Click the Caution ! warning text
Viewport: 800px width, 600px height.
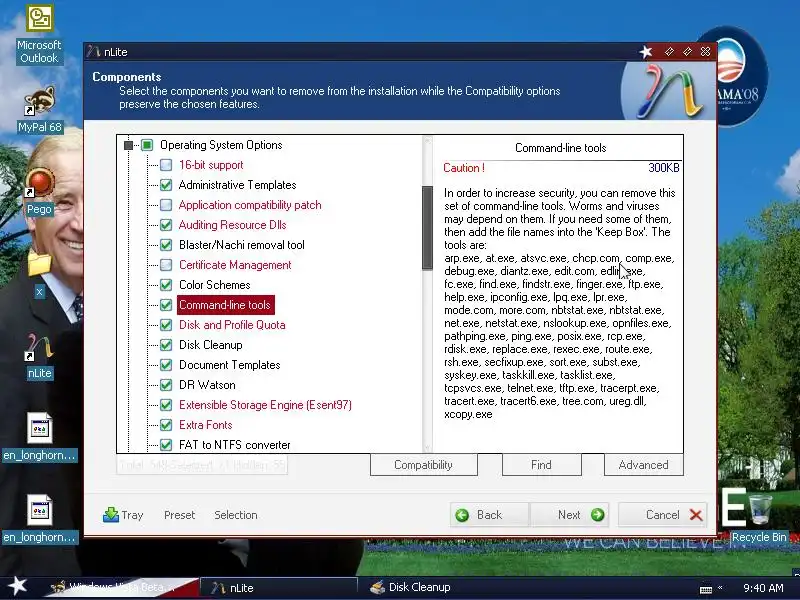coord(464,168)
